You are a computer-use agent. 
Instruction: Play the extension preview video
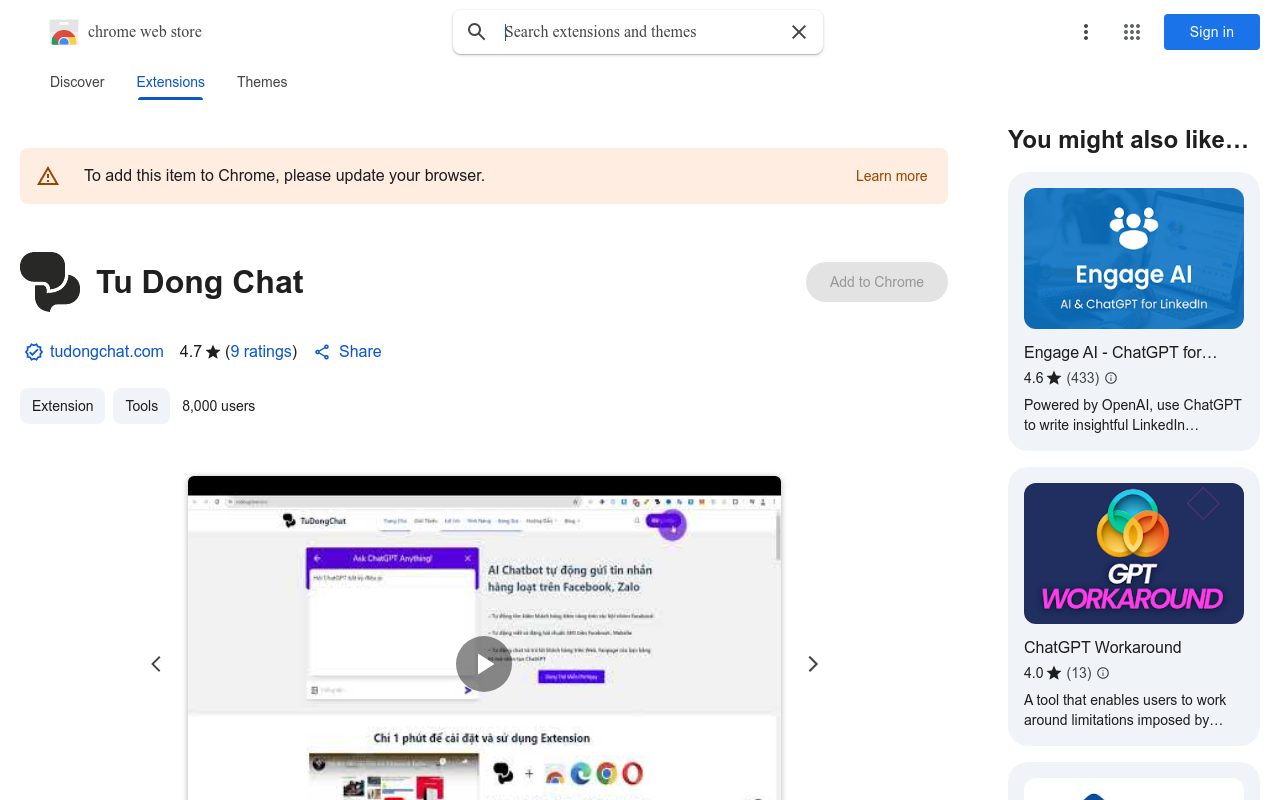coord(484,664)
